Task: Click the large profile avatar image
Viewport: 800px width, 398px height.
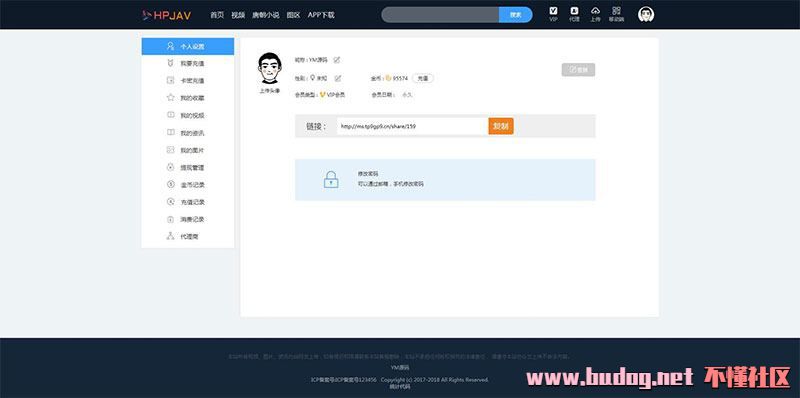Action: point(269,68)
